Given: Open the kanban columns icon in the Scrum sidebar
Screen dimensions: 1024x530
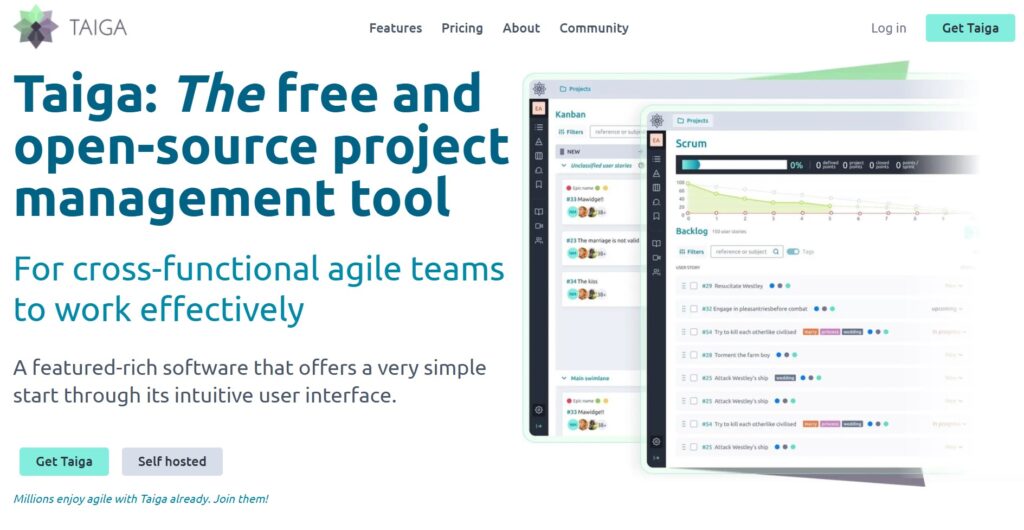Looking at the screenshot, I should (x=656, y=188).
